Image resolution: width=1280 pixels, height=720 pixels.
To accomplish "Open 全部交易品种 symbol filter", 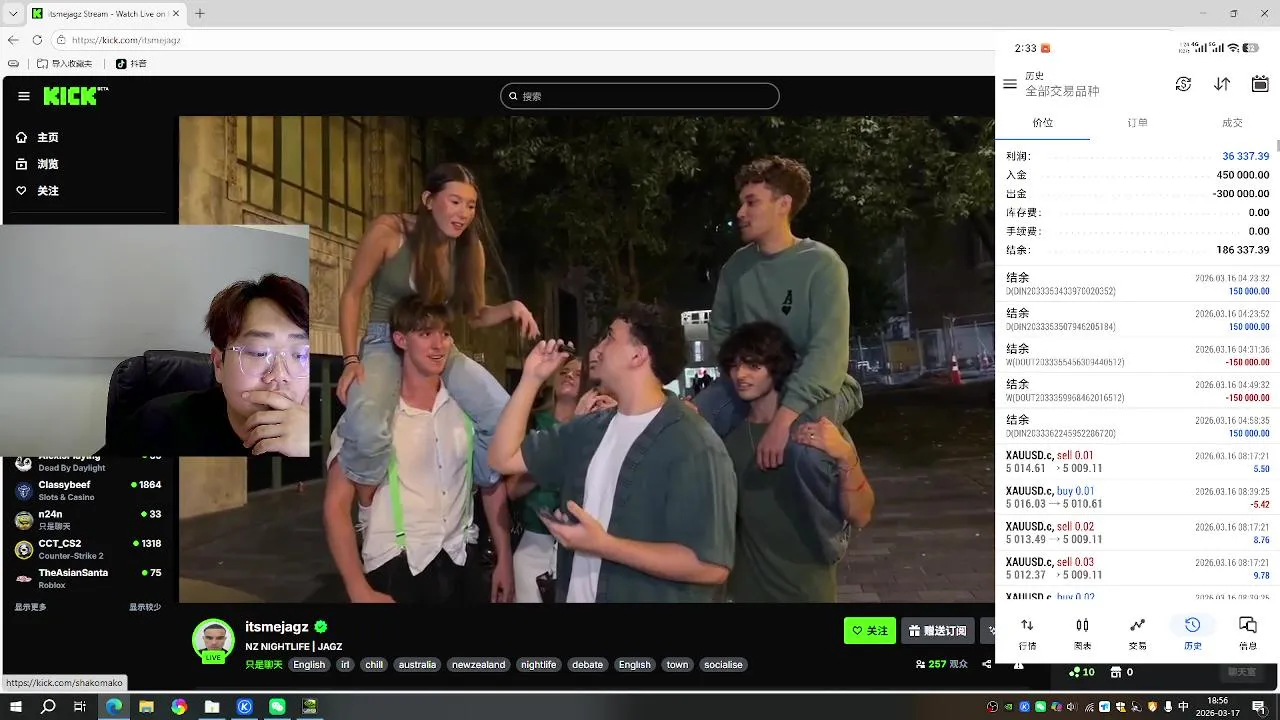I will [x=1062, y=91].
